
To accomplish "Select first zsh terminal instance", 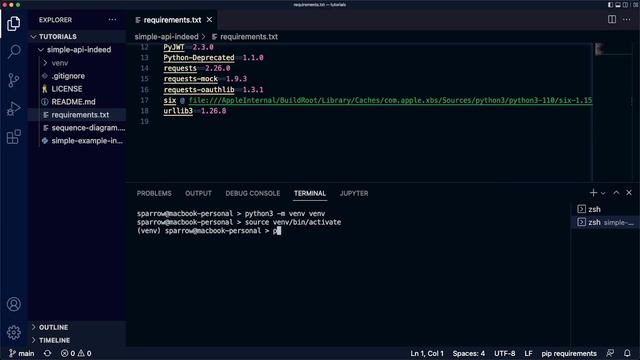I will [x=605, y=209].
